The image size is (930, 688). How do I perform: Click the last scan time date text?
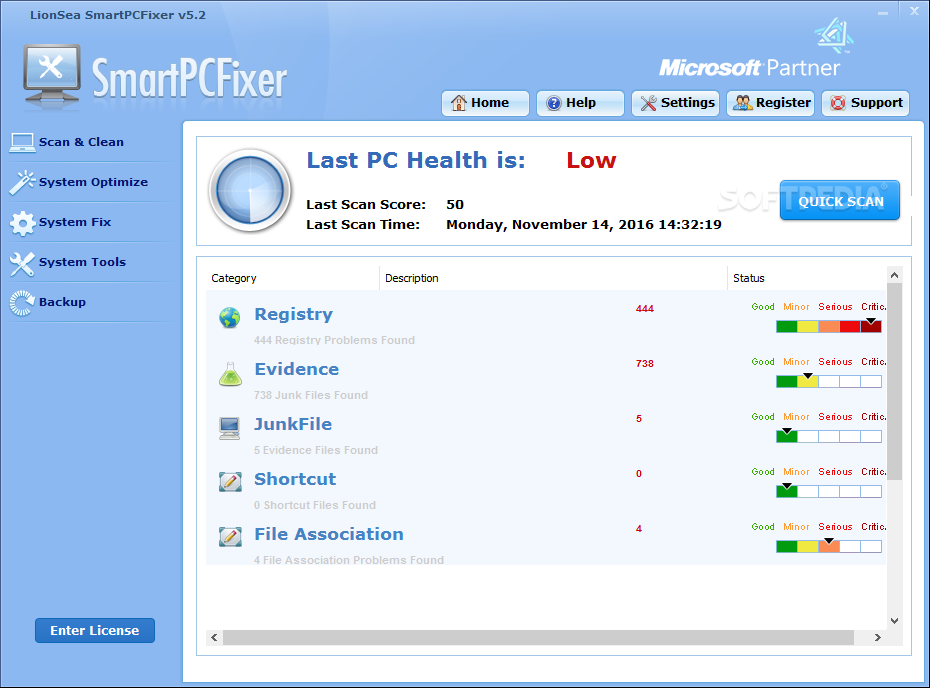coord(584,225)
